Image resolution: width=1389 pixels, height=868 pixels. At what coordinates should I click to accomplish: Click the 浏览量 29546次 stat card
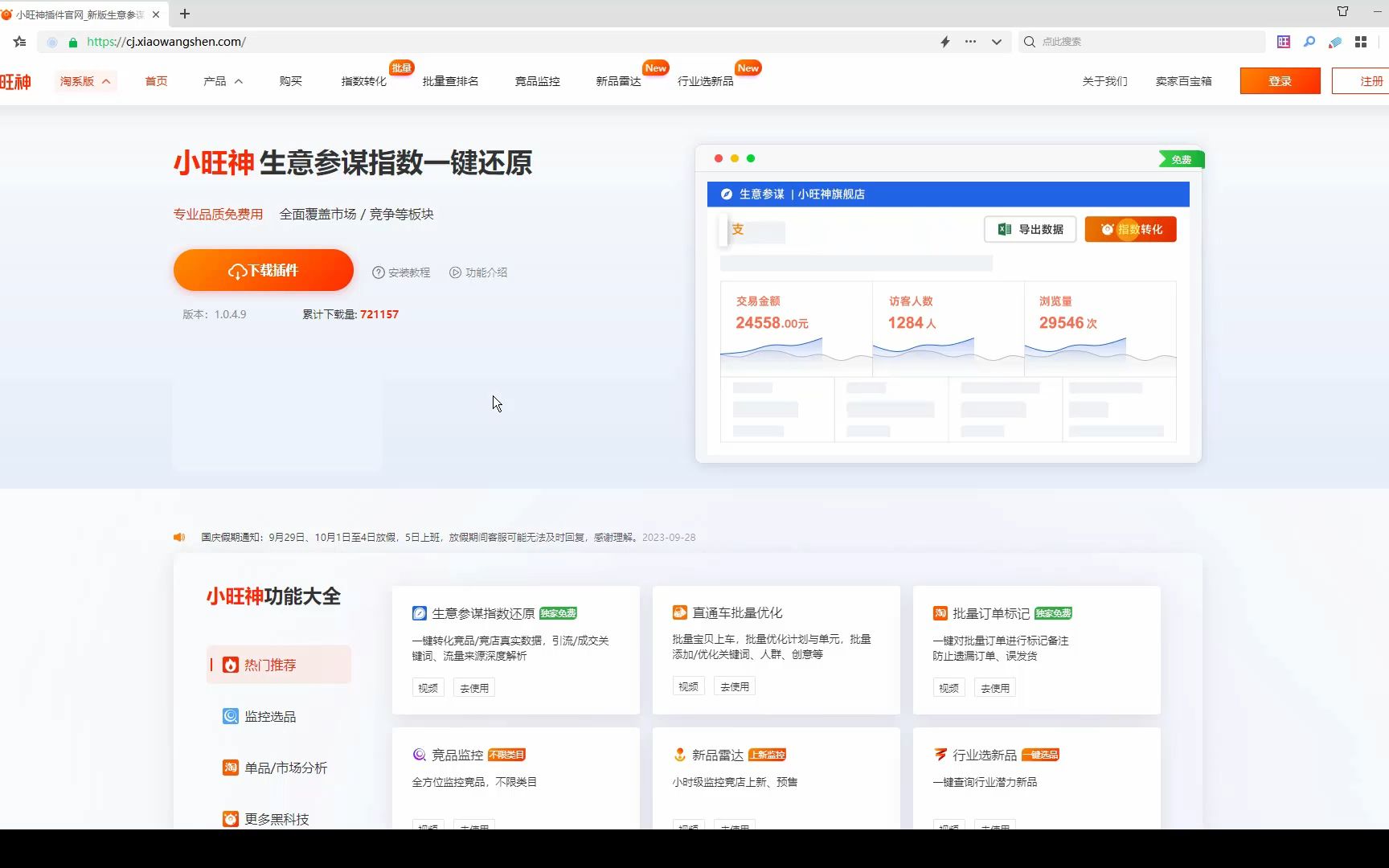(1100, 329)
